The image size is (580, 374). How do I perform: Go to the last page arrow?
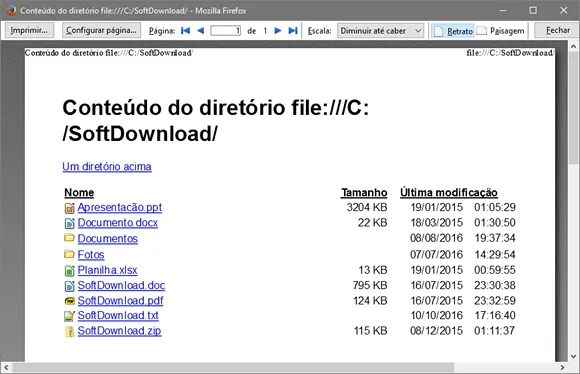(293, 31)
